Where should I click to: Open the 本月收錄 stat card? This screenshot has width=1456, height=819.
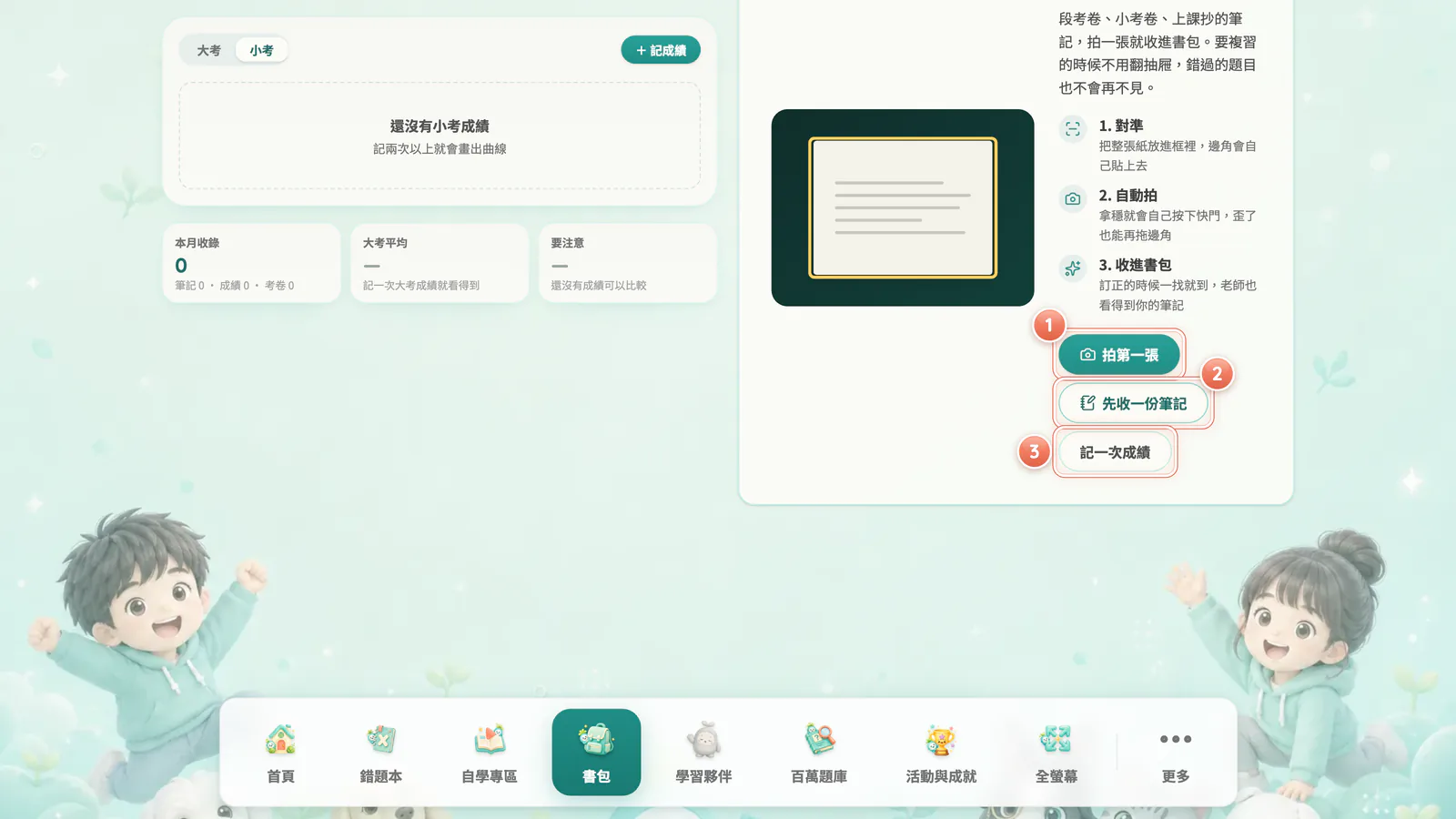tap(252, 263)
